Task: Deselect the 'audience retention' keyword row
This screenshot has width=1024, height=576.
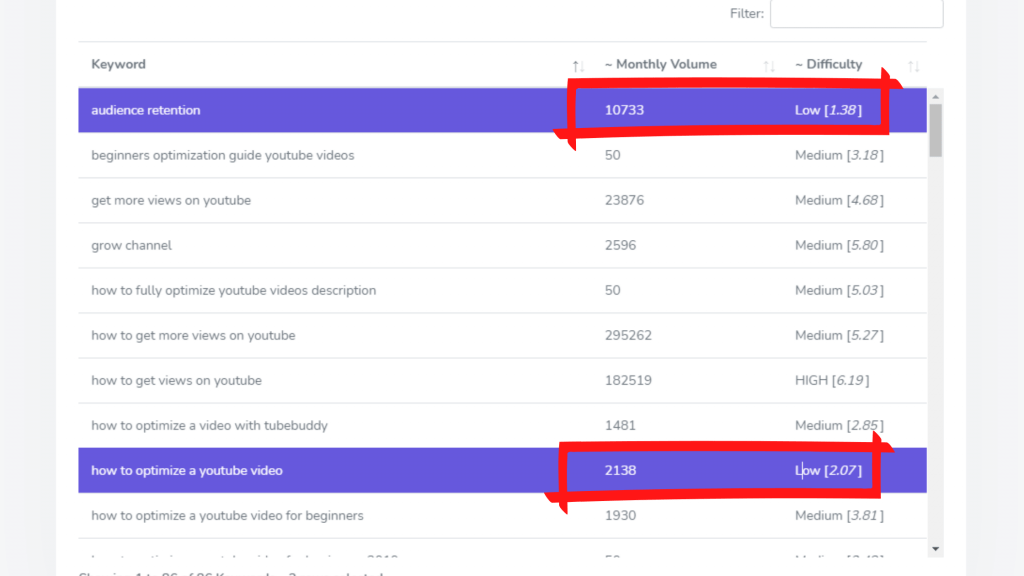Action: coord(146,110)
